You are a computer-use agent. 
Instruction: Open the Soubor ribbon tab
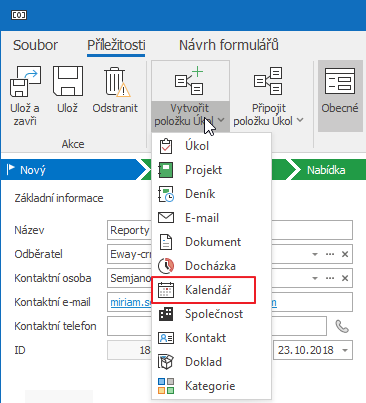click(x=35, y=45)
